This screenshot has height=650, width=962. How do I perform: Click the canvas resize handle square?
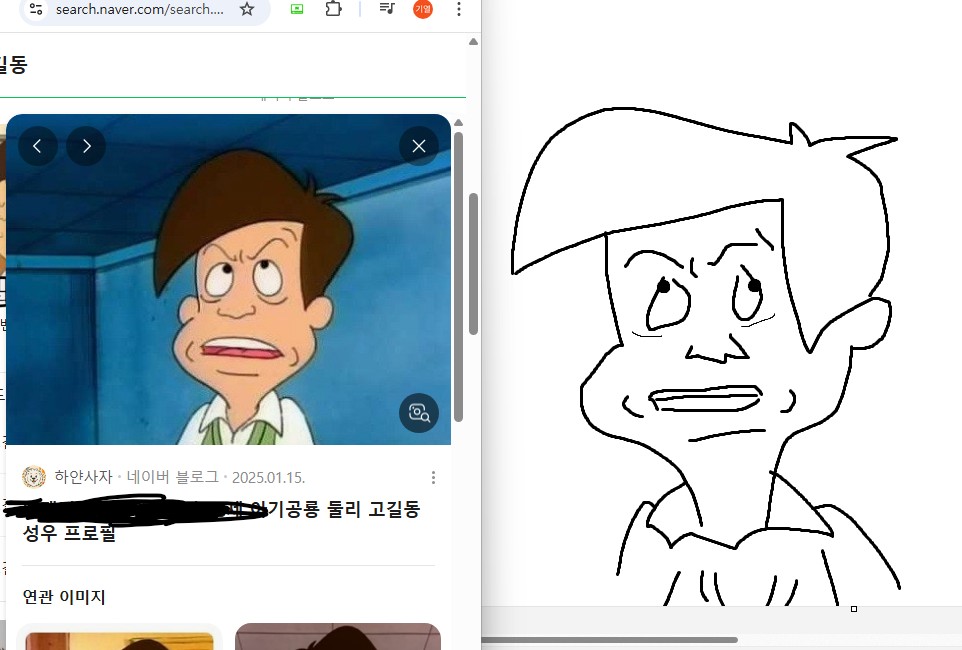click(853, 609)
